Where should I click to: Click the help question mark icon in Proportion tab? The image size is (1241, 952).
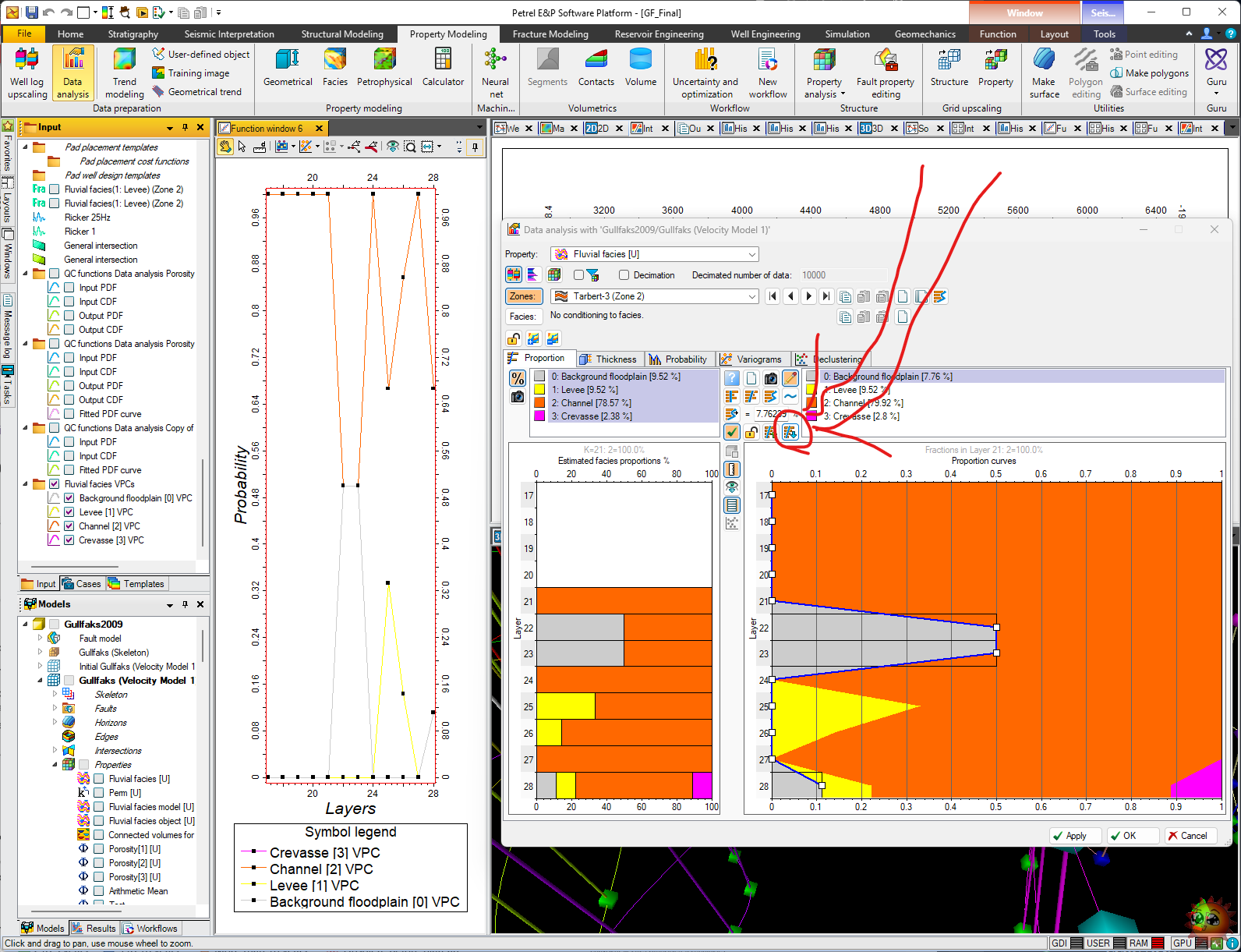click(x=731, y=378)
